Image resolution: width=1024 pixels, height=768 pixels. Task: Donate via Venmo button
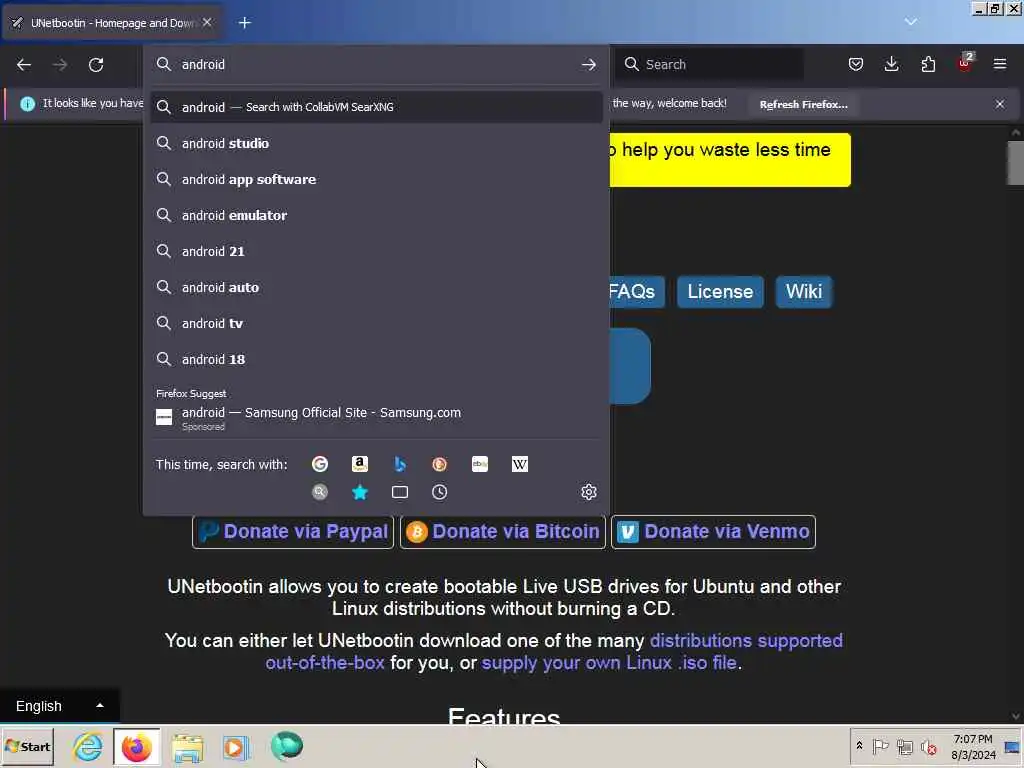pos(713,532)
